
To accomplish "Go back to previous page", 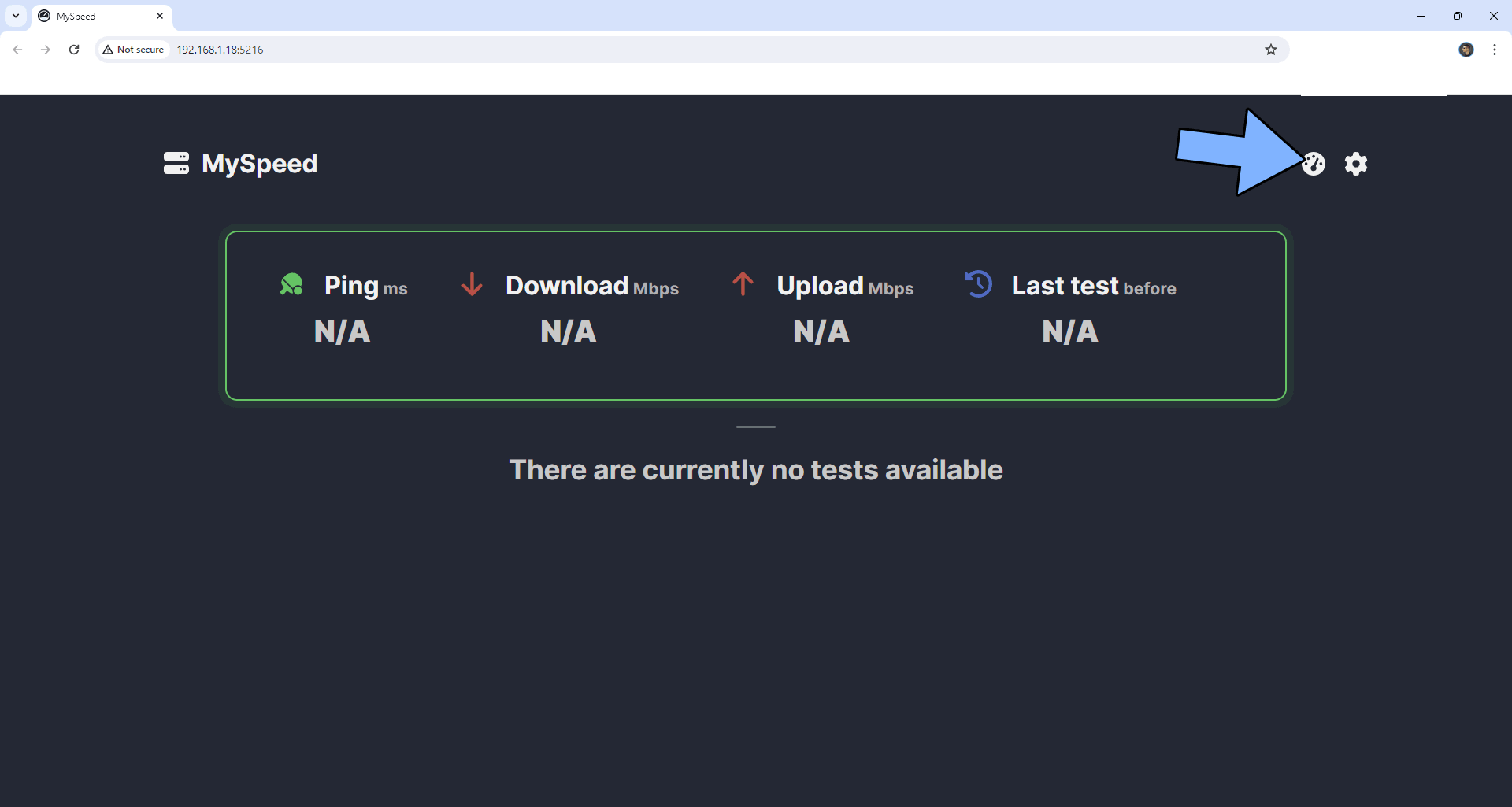I will pos(17,50).
